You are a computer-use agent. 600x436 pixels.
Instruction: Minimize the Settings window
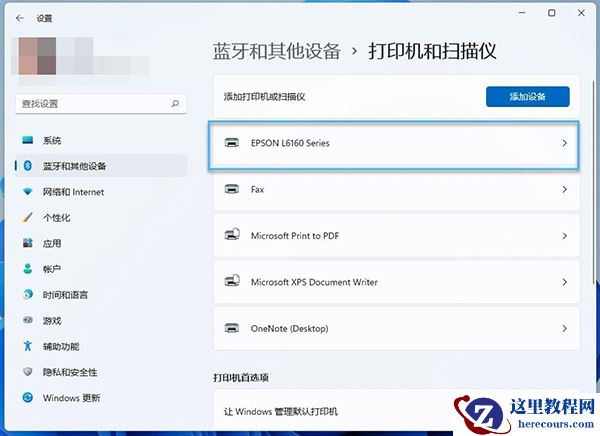click(x=522, y=13)
